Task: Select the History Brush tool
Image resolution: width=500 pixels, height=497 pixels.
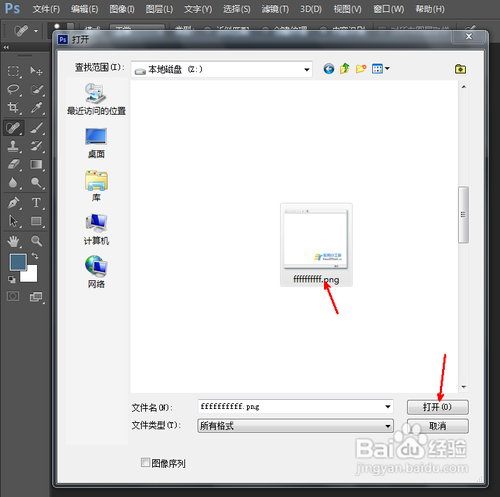Action: click(x=36, y=146)
